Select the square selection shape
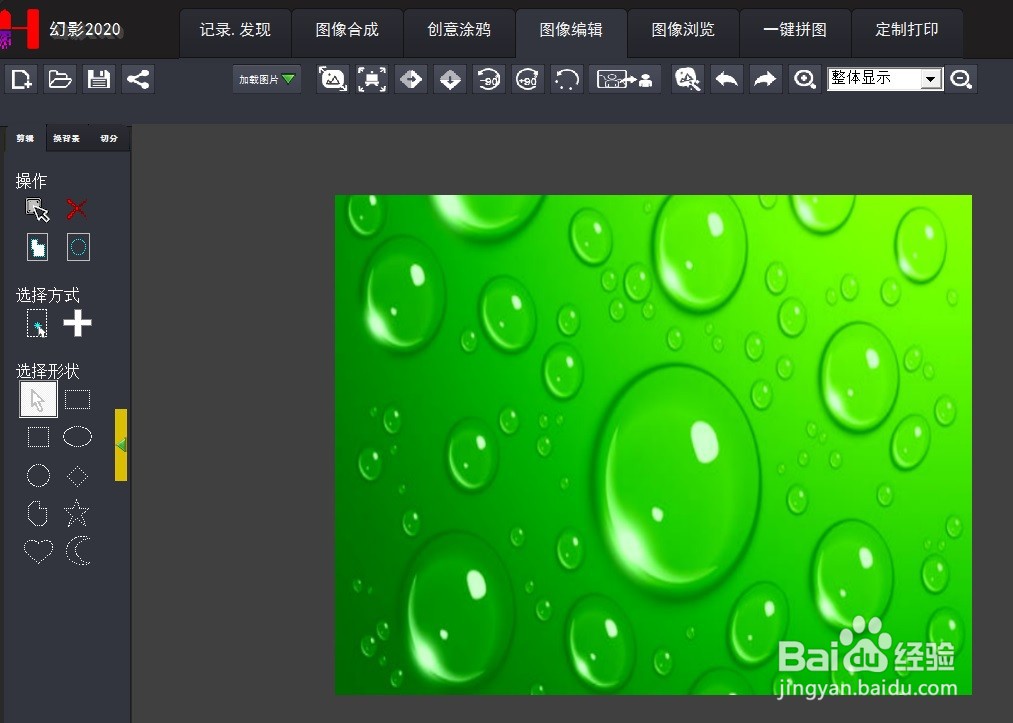The height and width of the screenshot is (723, 1013). click(x=38, y=437)
